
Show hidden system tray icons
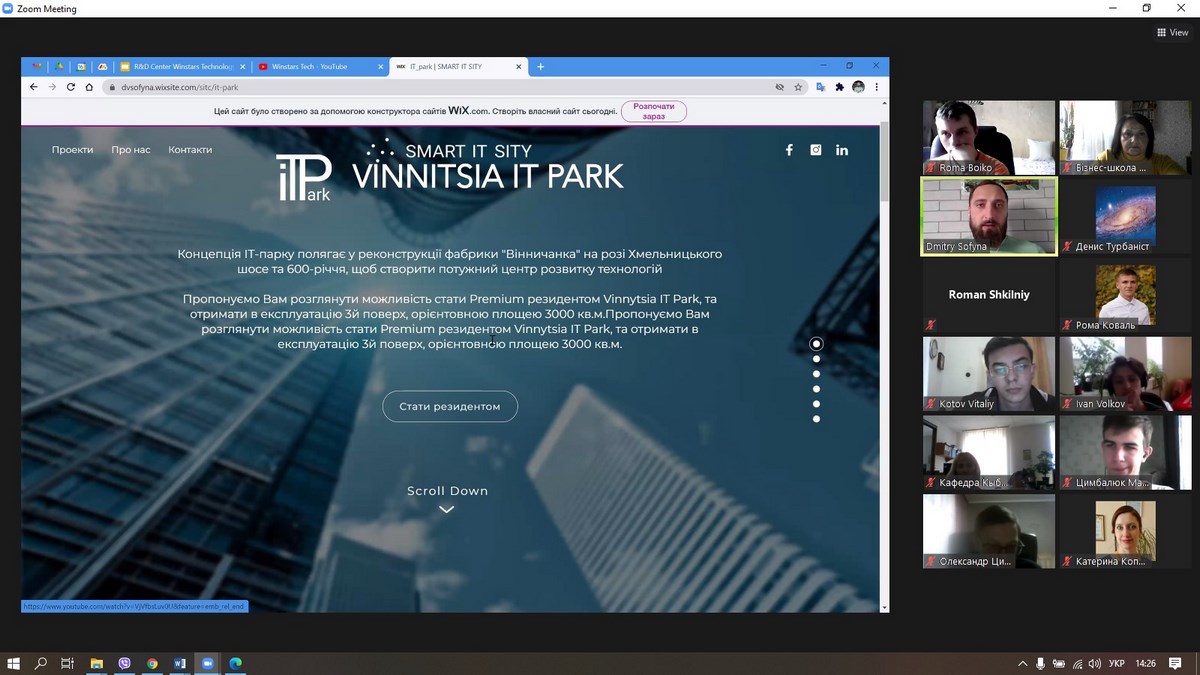(1022, 663)
